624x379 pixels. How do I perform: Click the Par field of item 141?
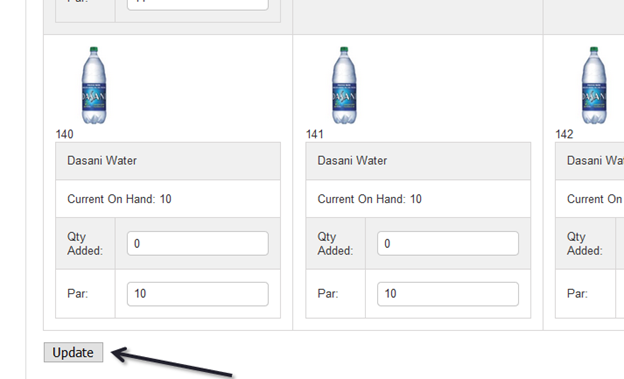(x=448, y=294)
